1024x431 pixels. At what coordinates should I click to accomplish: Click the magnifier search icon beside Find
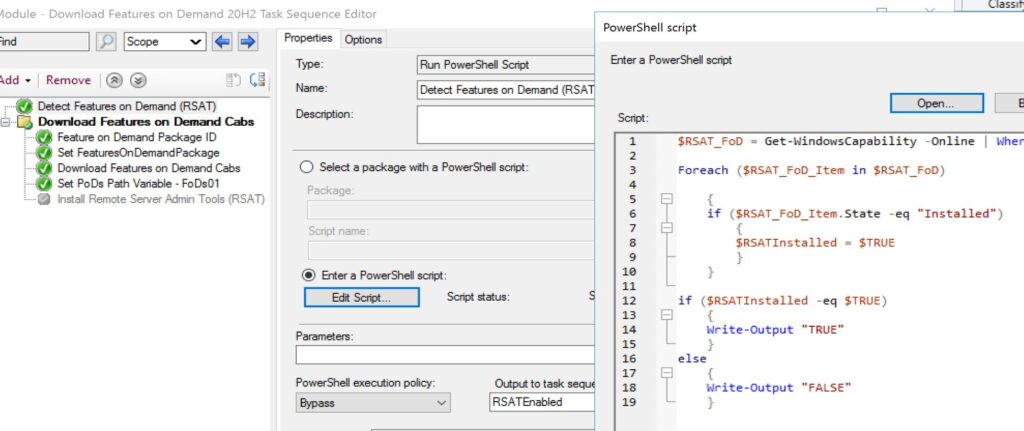coord(106,42)
